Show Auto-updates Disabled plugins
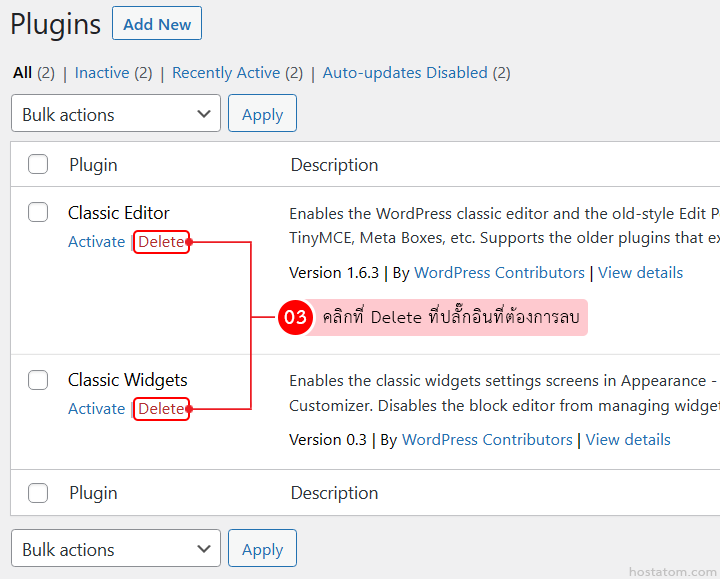Viewport: 720px width, 579px height. point(405,73)
